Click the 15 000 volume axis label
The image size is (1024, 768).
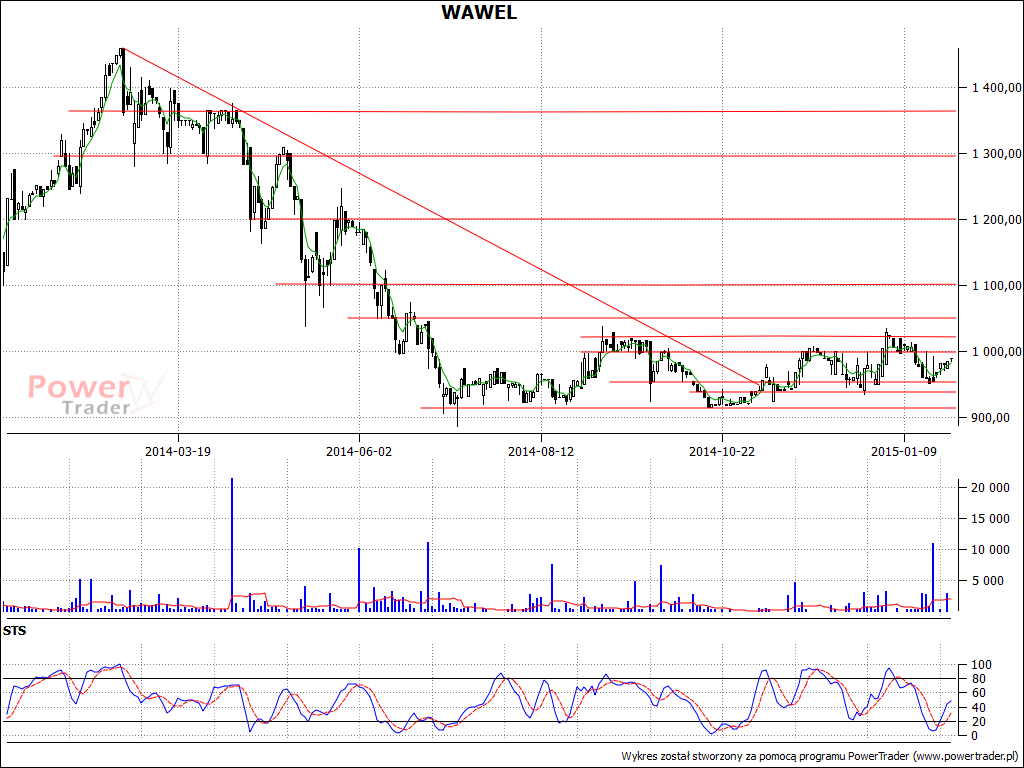pyautogui.click(x=990, y=519)
